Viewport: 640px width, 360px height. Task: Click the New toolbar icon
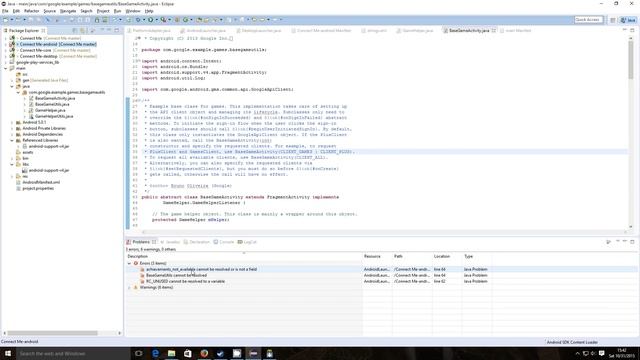(x=5, y=20)
